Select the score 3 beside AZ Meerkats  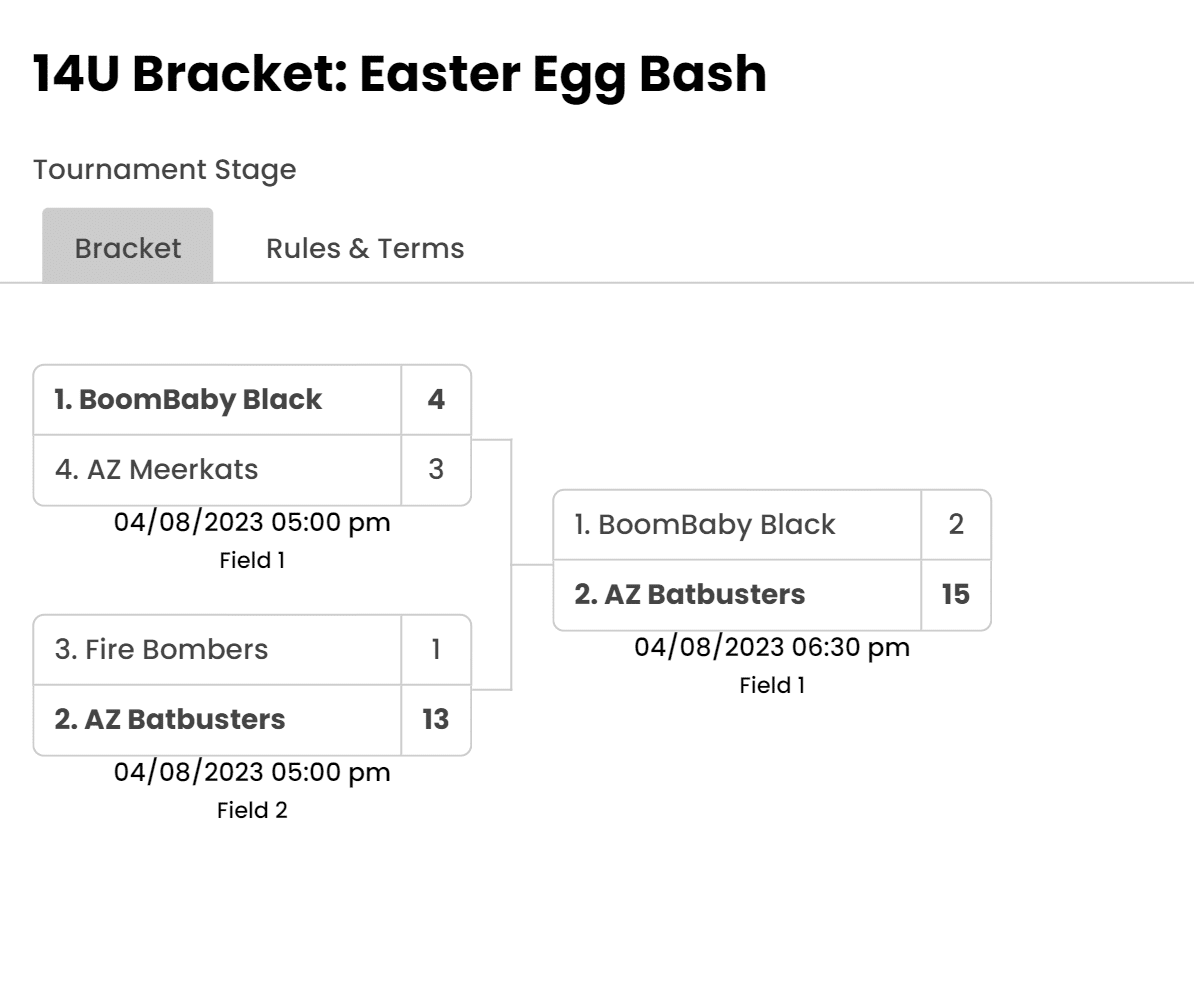[x=435, y=469]
